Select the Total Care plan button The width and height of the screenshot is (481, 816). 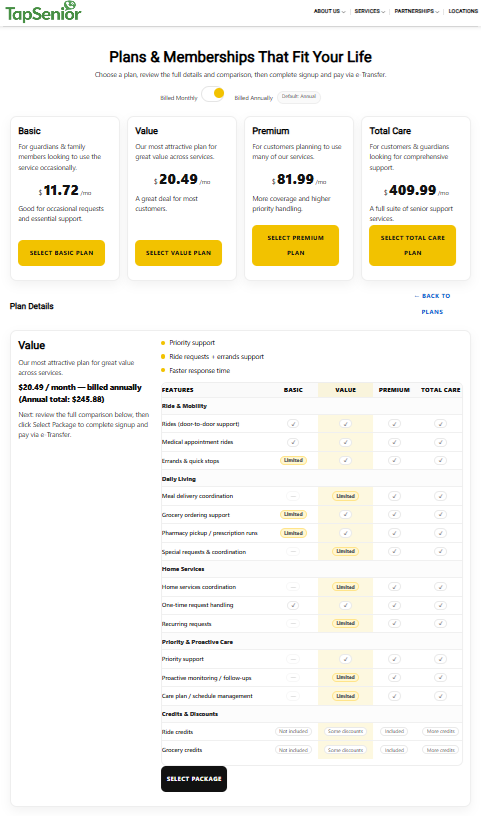pyautogui.click(x=413, y=245)
